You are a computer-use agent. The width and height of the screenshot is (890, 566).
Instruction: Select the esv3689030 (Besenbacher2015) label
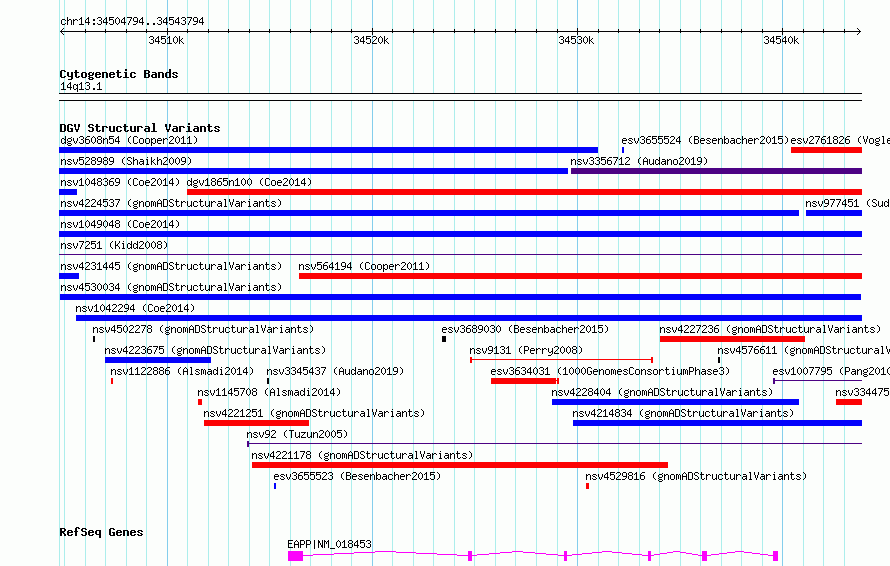pos(525,329)
